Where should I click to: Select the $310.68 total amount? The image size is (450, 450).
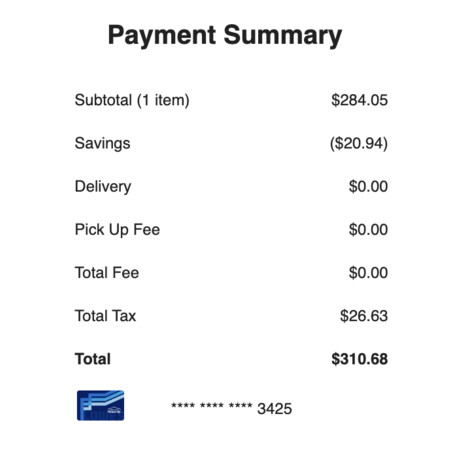click(x=359, y=359)
